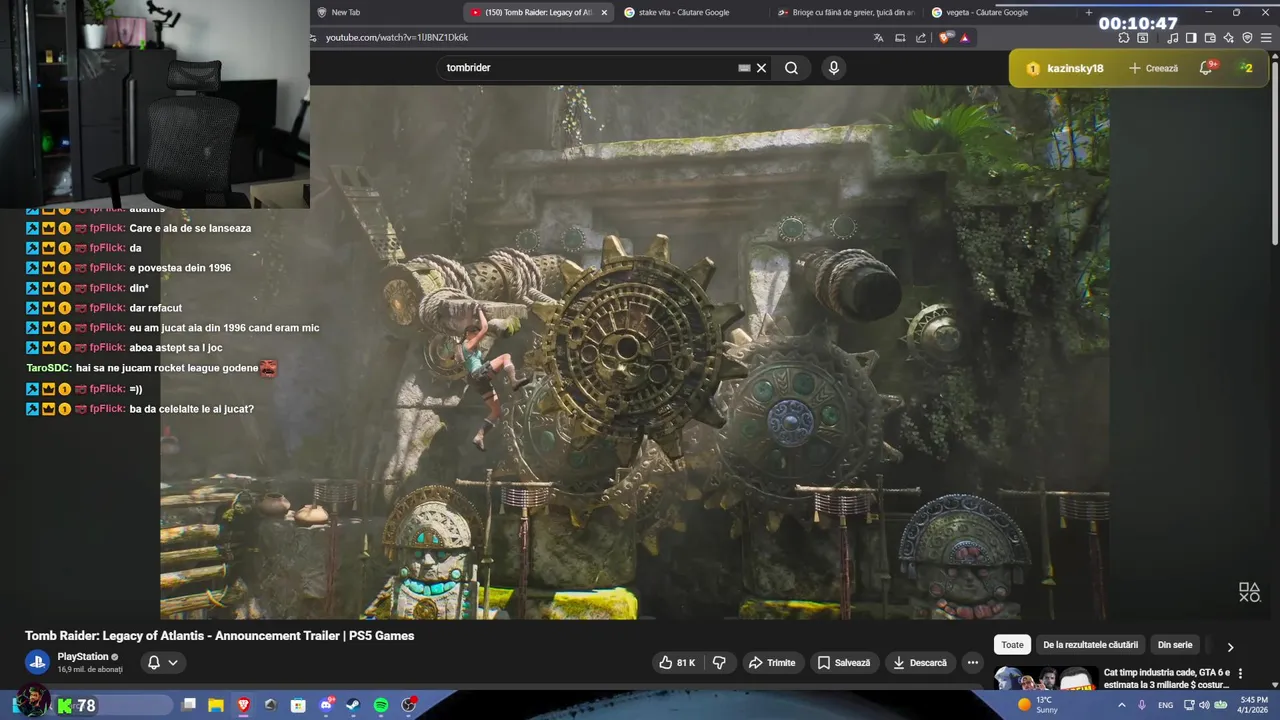Like the video with 81 K

(x=677, y=663)
